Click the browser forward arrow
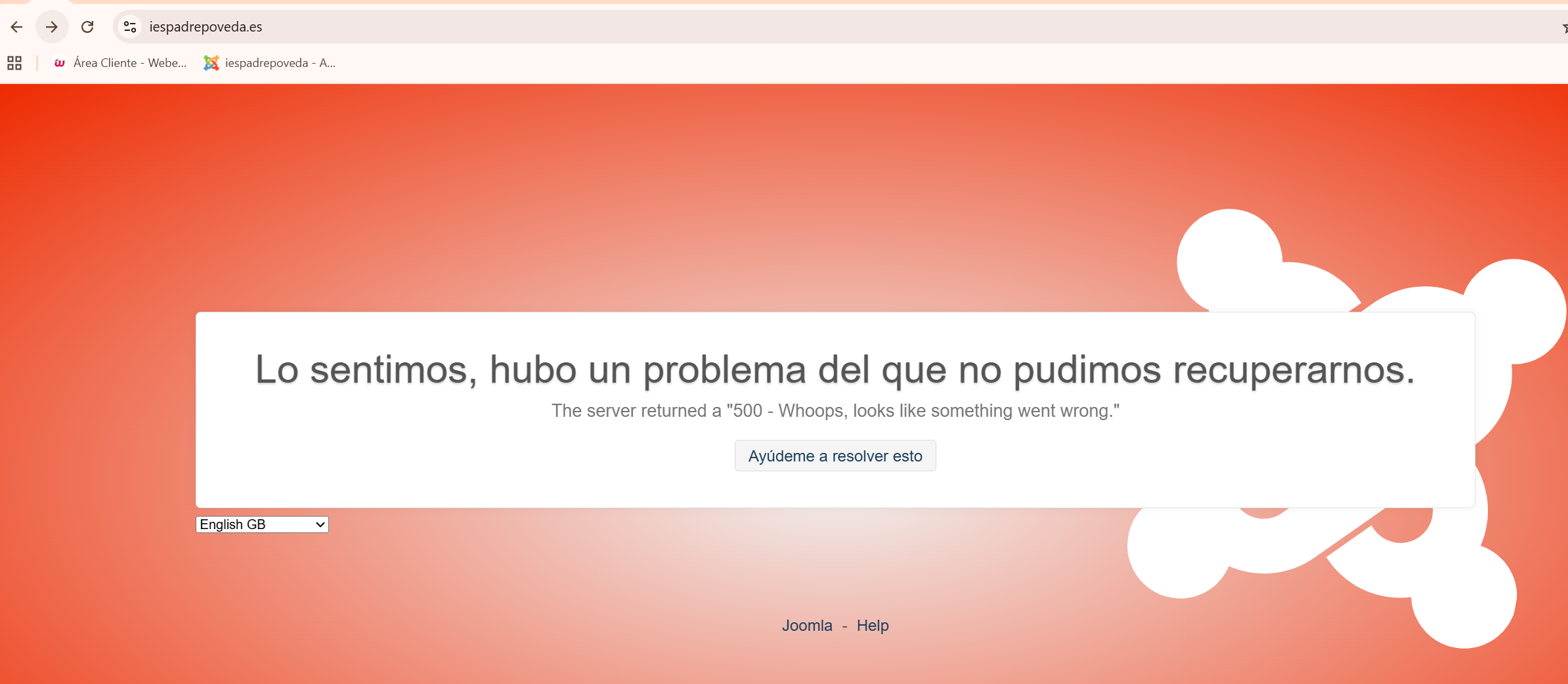1568x684 pixels. coord(52,27)
